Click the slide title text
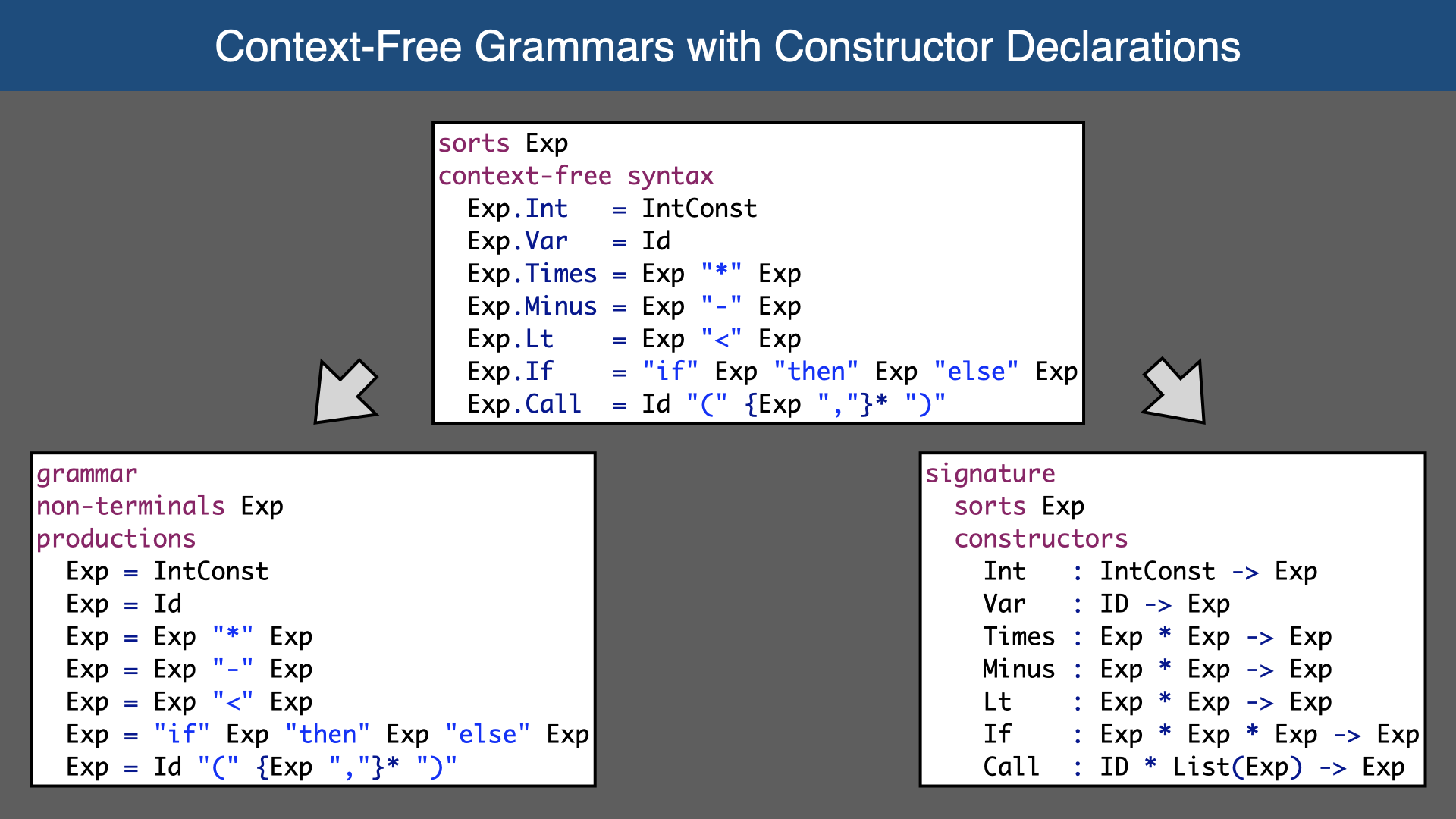 coord(727,46)
